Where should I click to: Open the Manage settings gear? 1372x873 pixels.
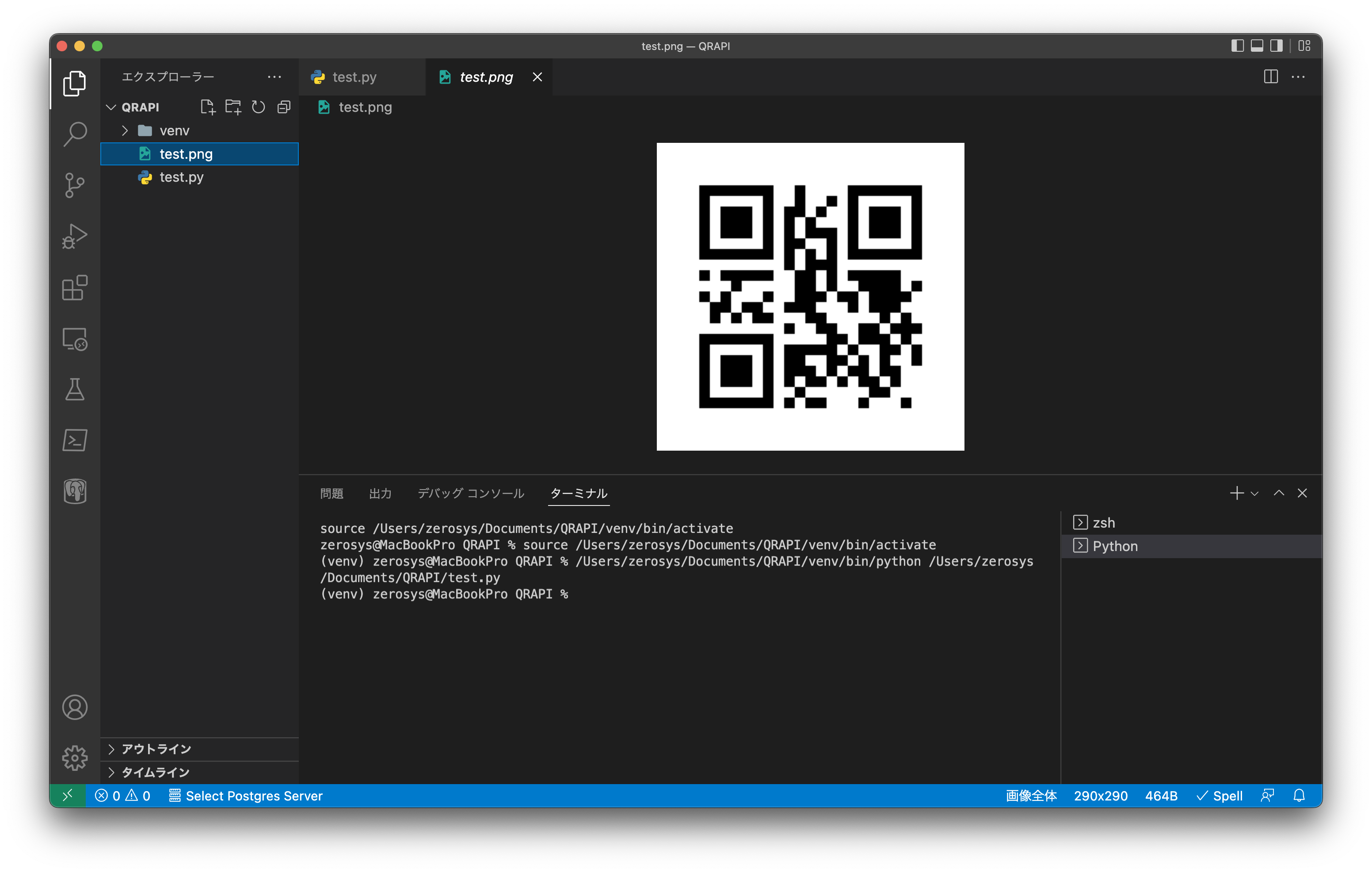pyautogui.click(x=75, y=758)
